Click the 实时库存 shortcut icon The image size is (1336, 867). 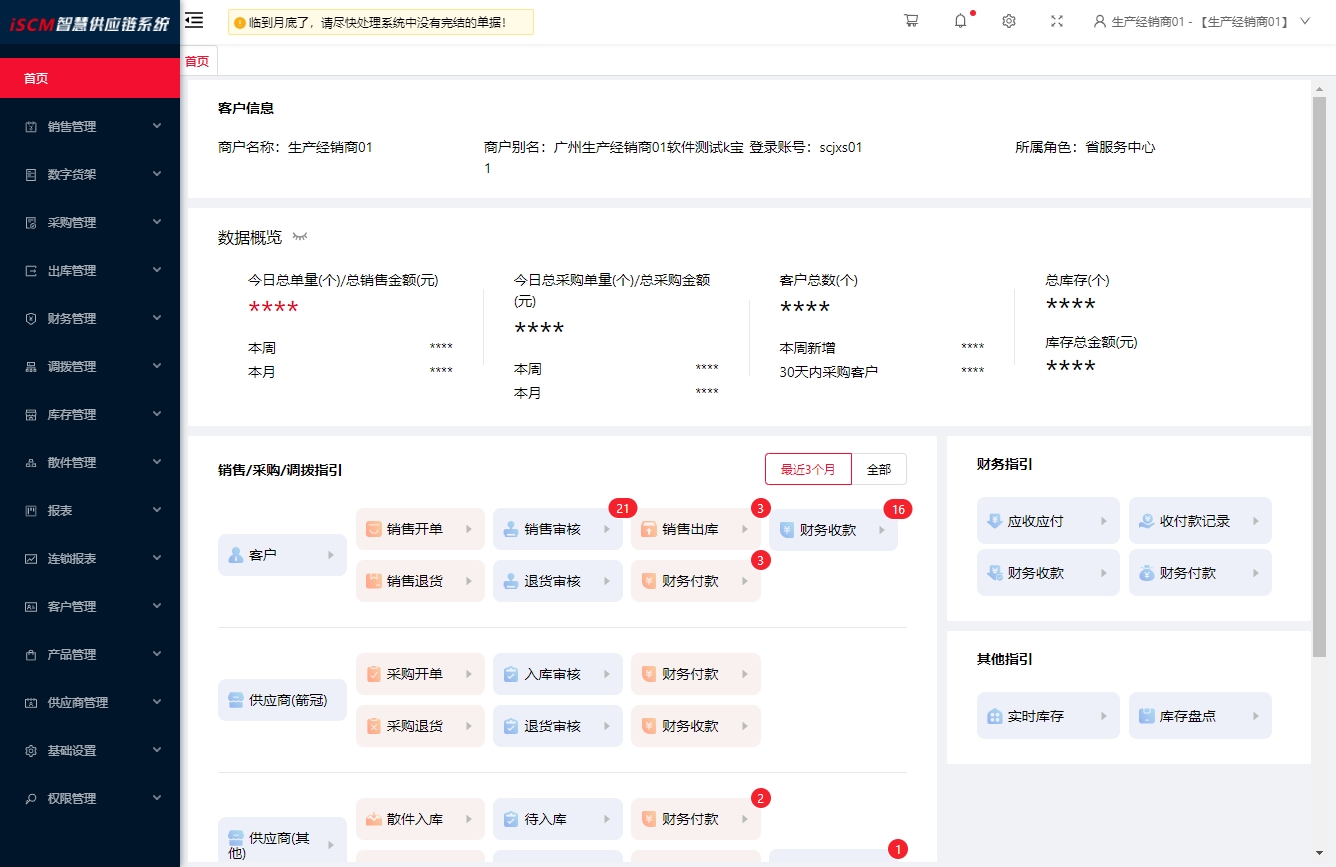pos(995,717)
